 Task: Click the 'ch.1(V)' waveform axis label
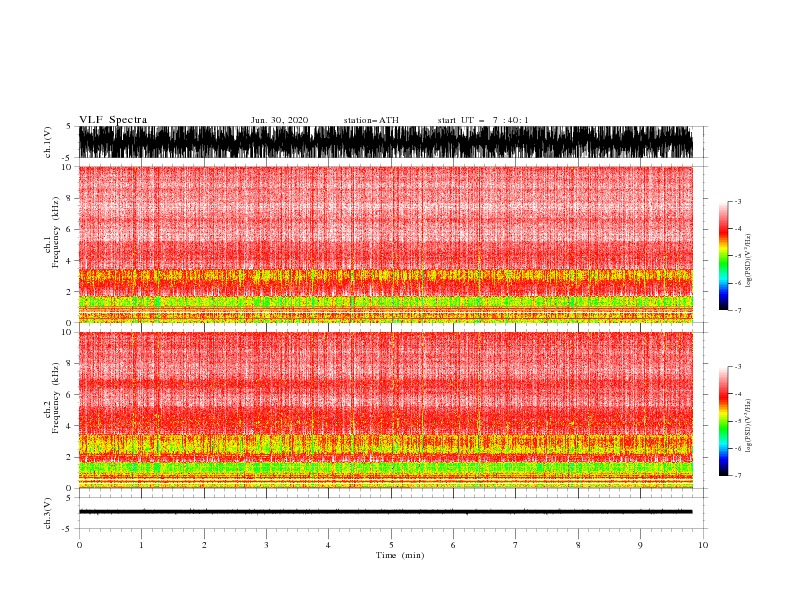tap(48, 142)
